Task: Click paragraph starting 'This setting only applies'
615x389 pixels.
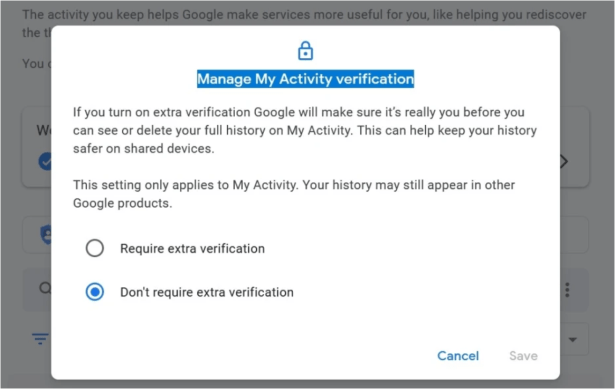Action: (x=294, y=194)
